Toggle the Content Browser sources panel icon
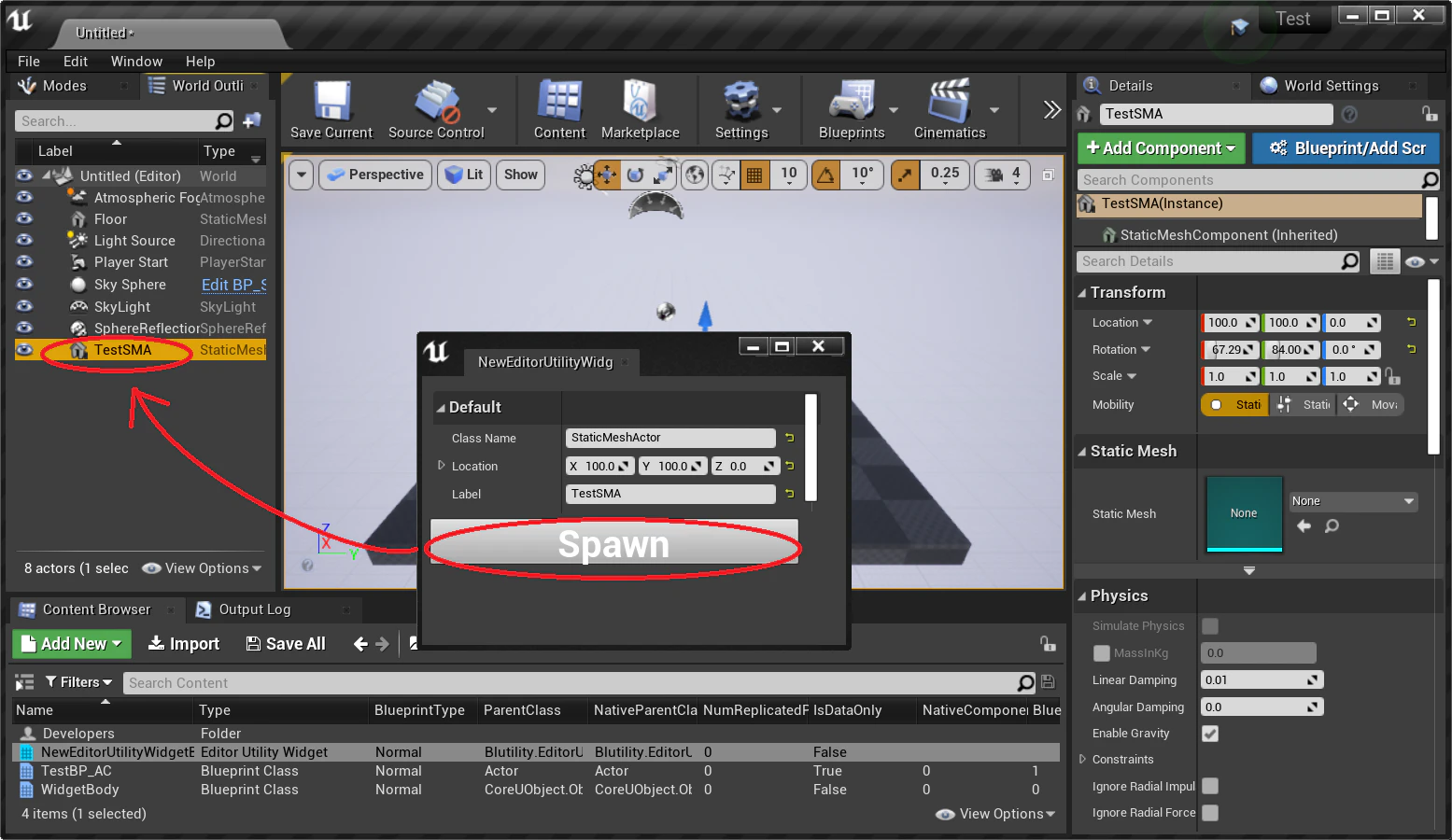 coord(24,683)
